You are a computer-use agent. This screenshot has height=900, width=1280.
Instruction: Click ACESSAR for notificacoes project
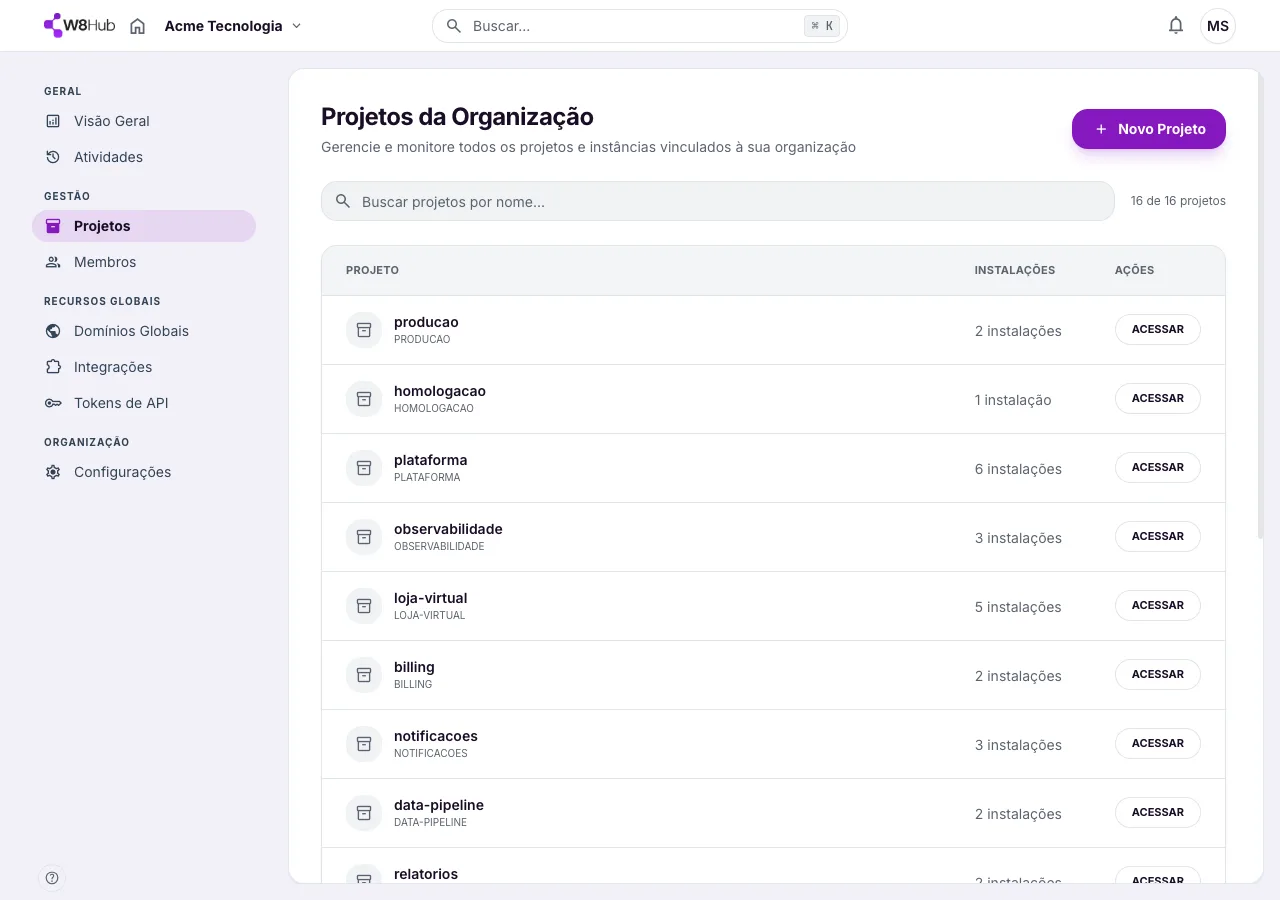click(x=1158, y=743)
